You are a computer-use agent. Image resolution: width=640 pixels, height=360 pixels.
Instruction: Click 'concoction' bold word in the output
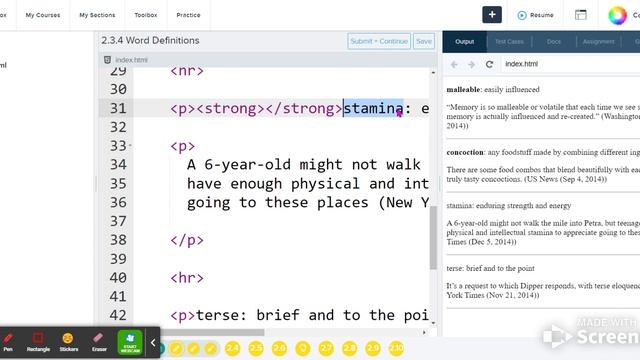coord(465,153)
